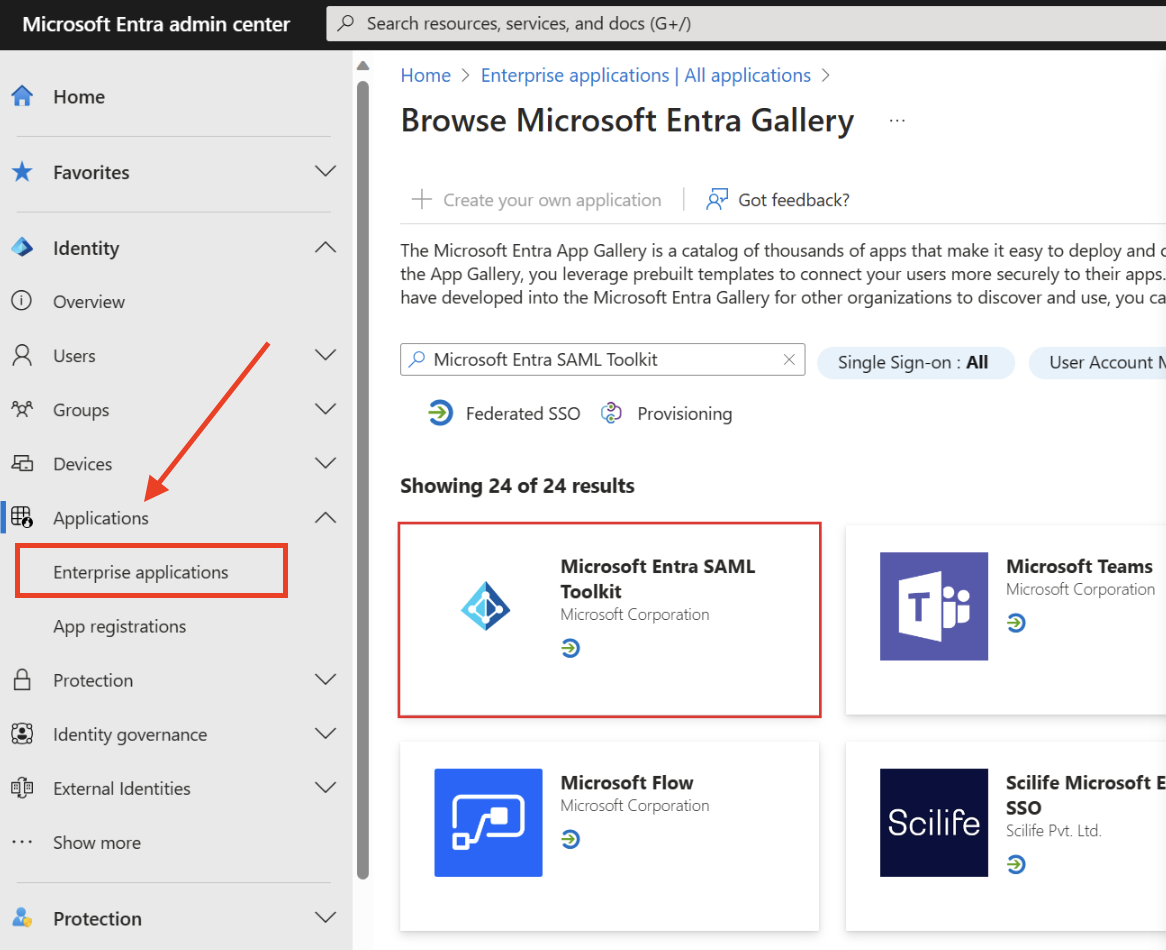
Task: Expand the Favorites section chevron
Action: pyautogui.click(x=325, y=172)
